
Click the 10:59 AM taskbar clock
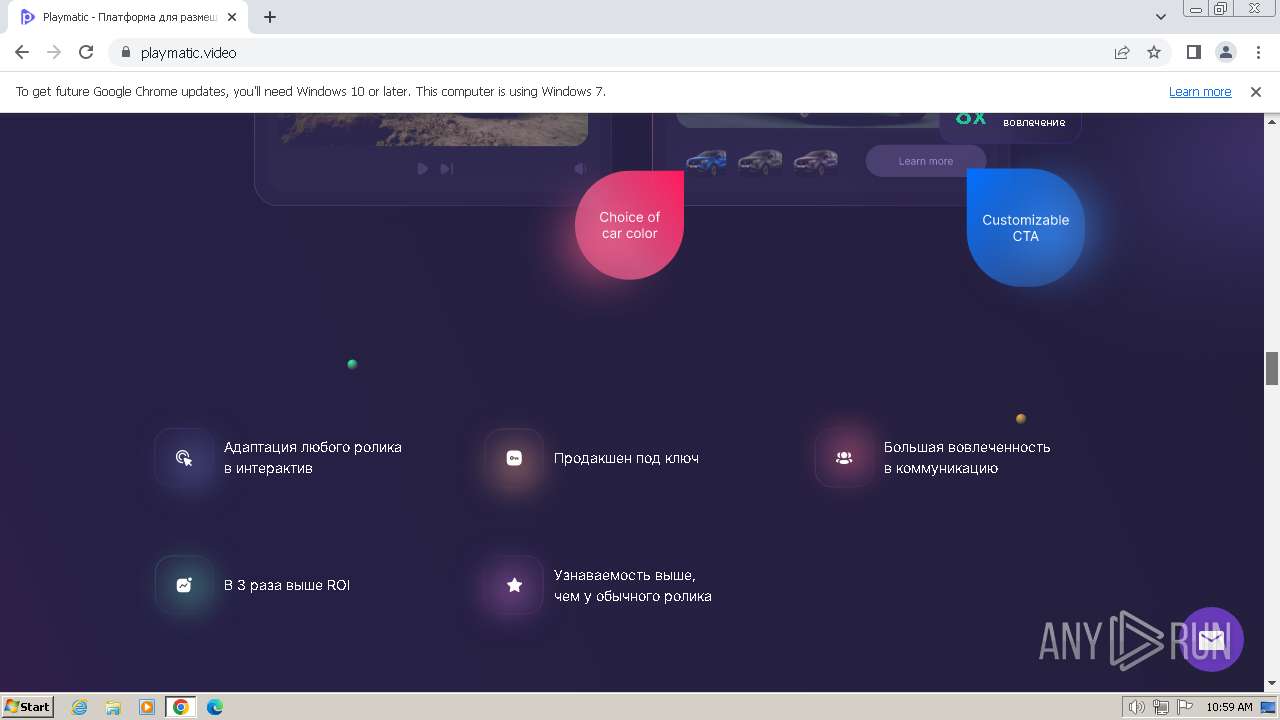[x=1229, y=707]
